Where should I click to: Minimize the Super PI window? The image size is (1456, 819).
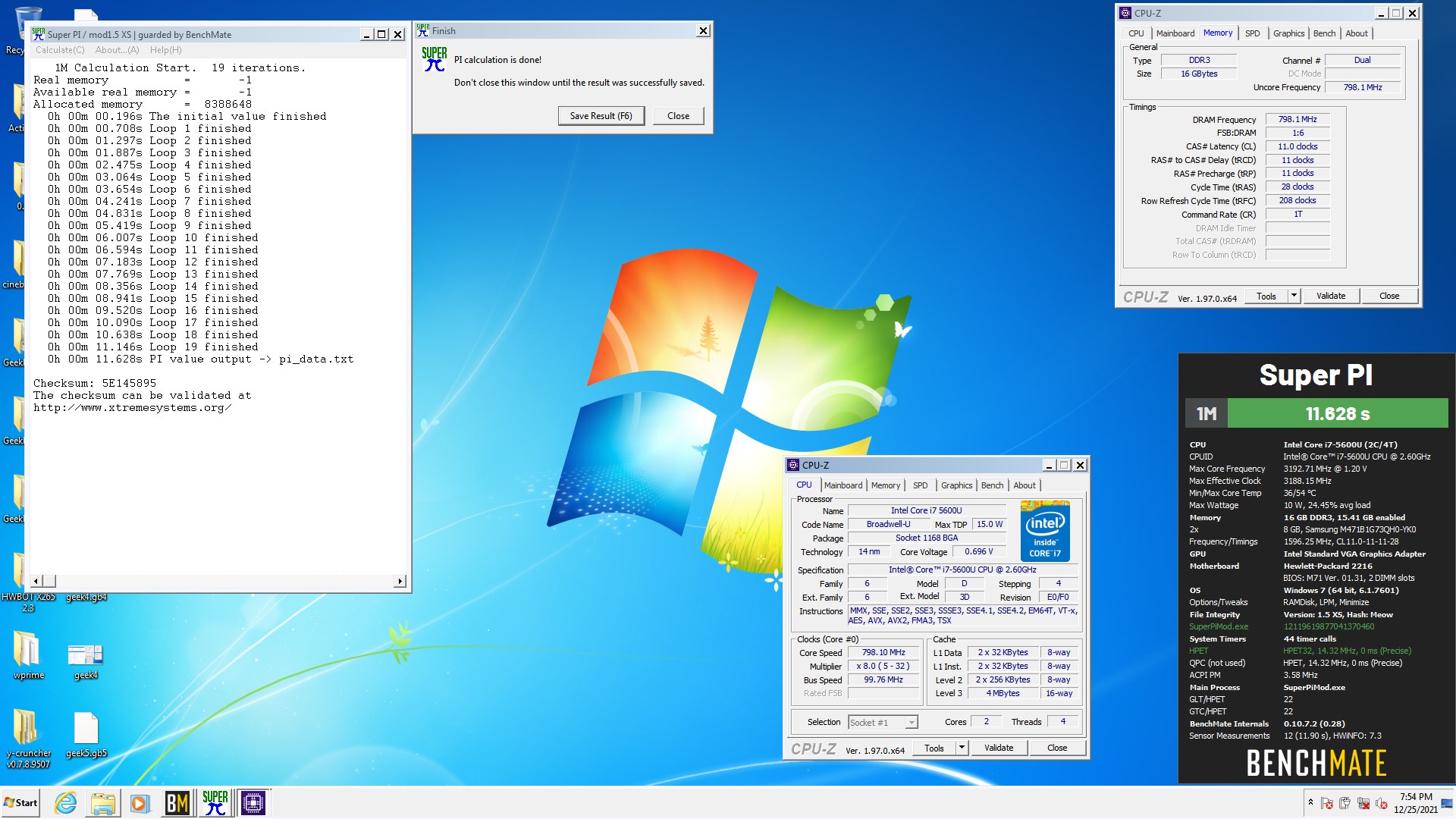(366, 34)
